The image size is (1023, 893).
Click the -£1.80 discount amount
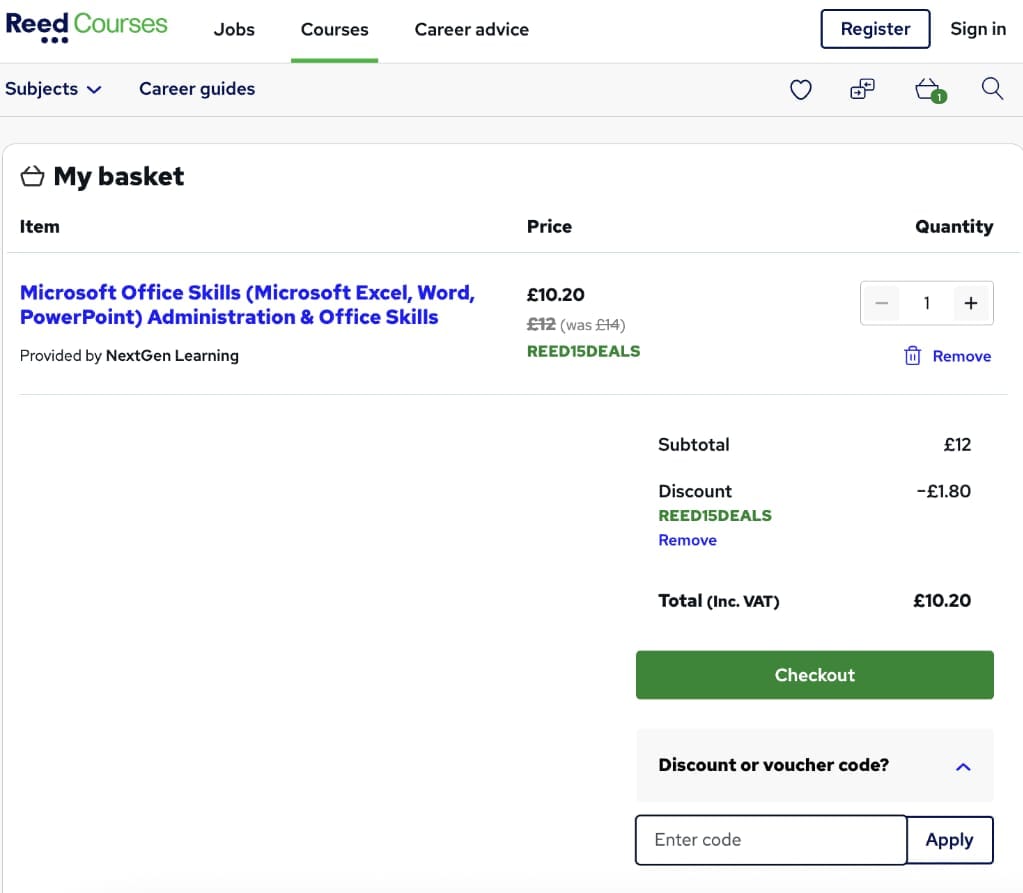(943, 491)
